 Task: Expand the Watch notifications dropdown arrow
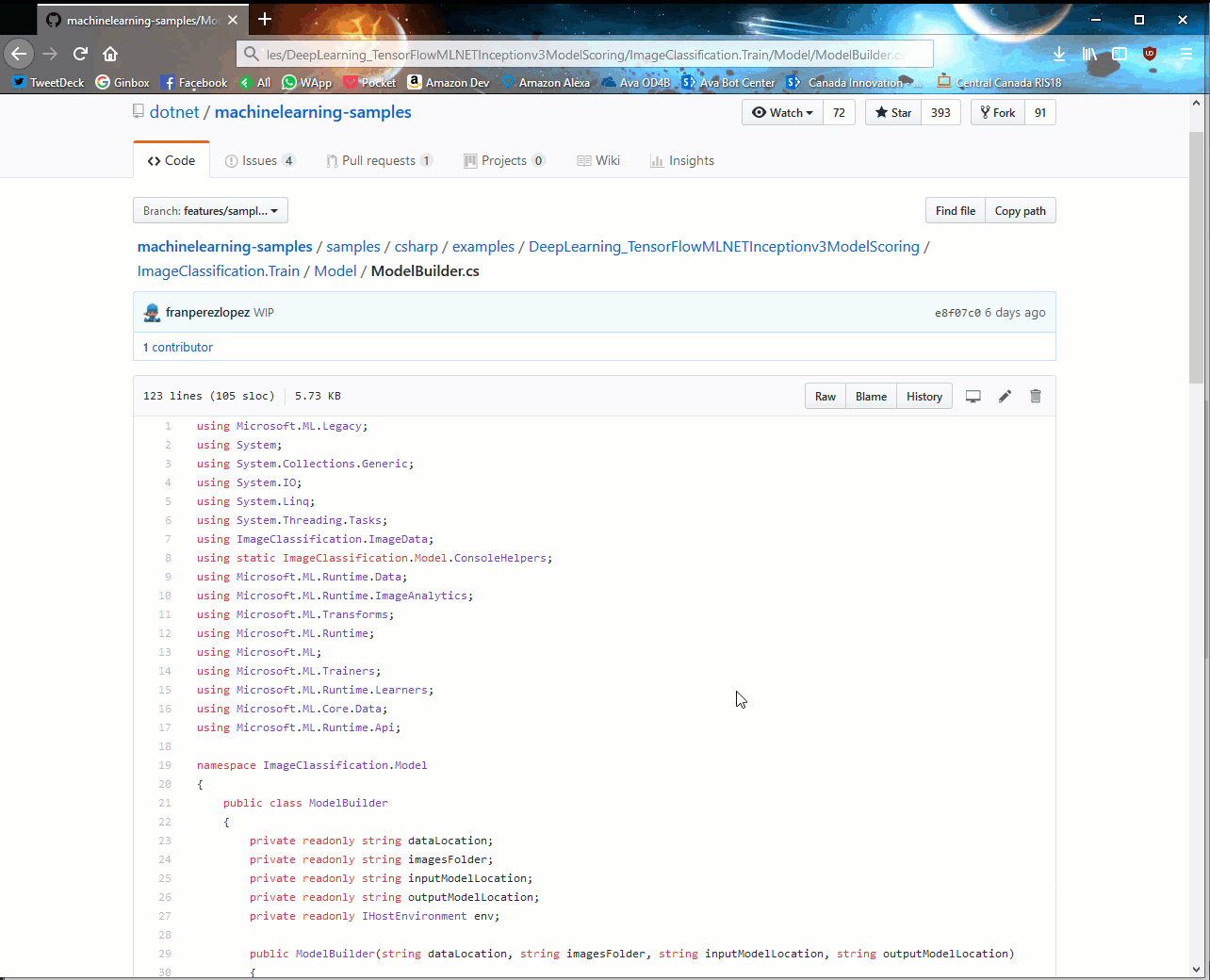click(x=808, y=111)
